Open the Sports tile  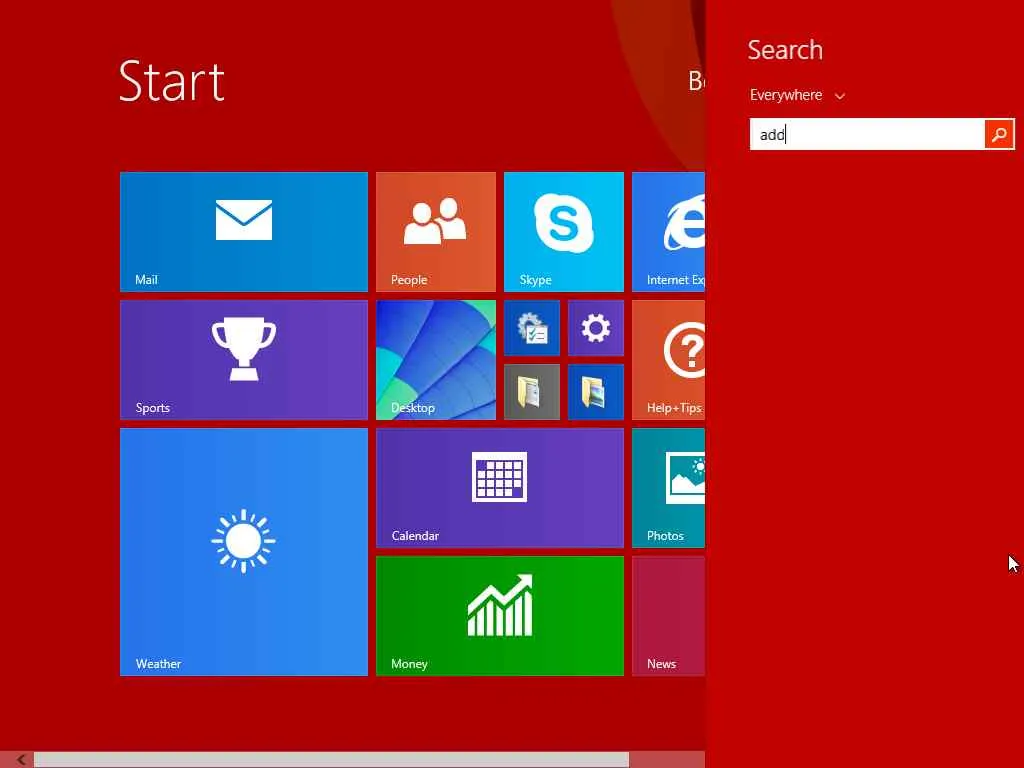click(x=244, y=360)
